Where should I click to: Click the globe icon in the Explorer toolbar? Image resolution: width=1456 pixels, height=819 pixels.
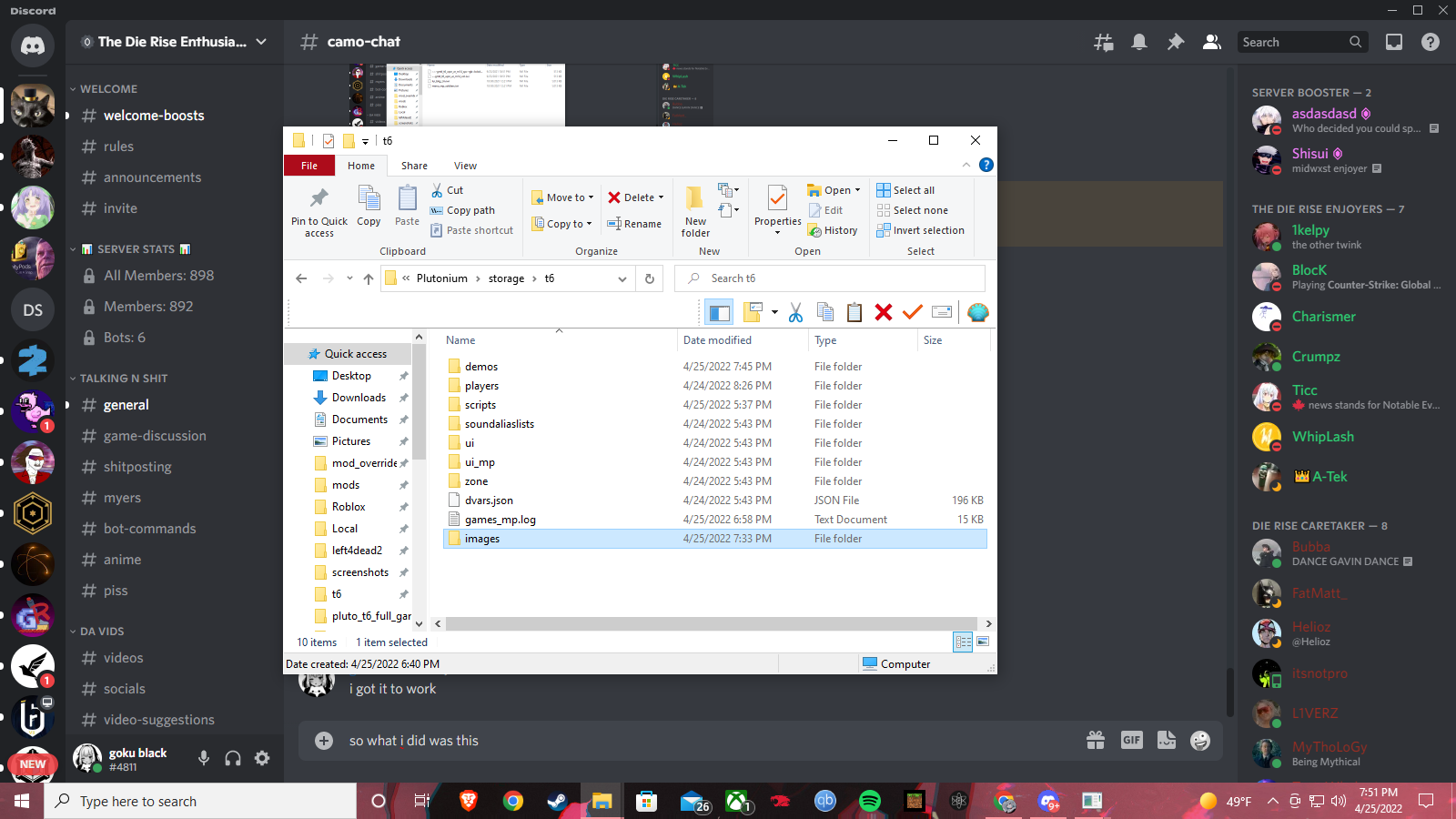(978, 313)
